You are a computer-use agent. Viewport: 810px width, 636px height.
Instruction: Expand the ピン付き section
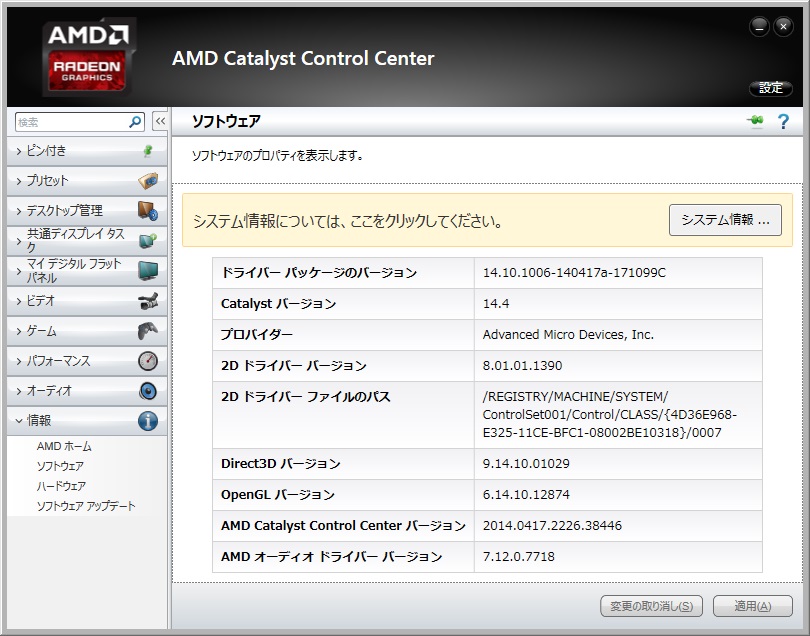pos(87,151)
